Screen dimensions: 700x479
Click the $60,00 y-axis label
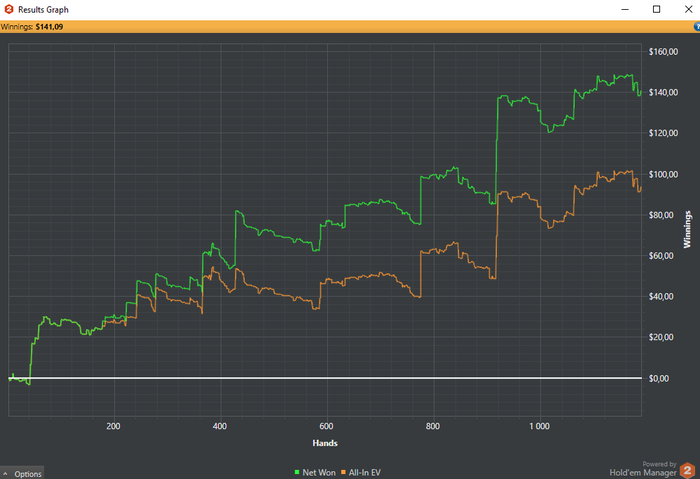[661, 256]
